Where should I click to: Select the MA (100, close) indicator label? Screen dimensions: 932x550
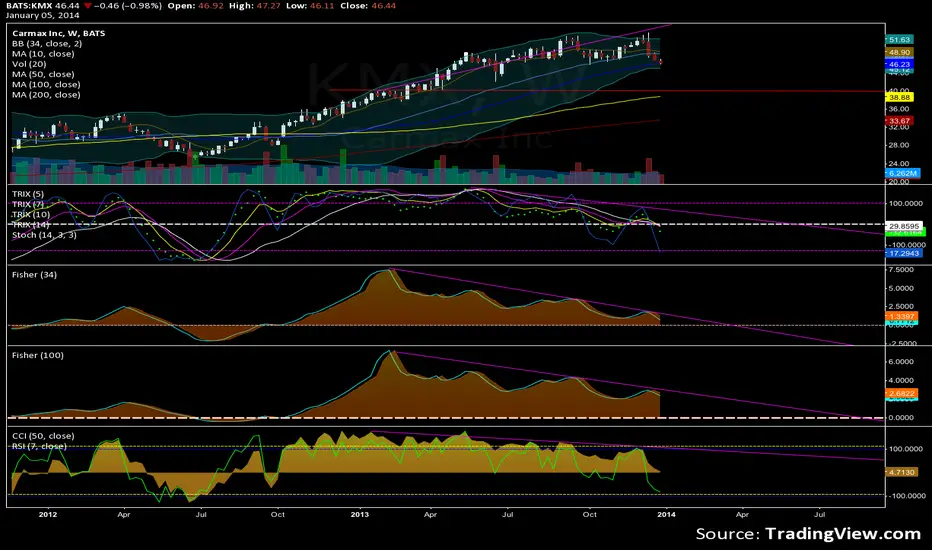[x=46, y=84]
